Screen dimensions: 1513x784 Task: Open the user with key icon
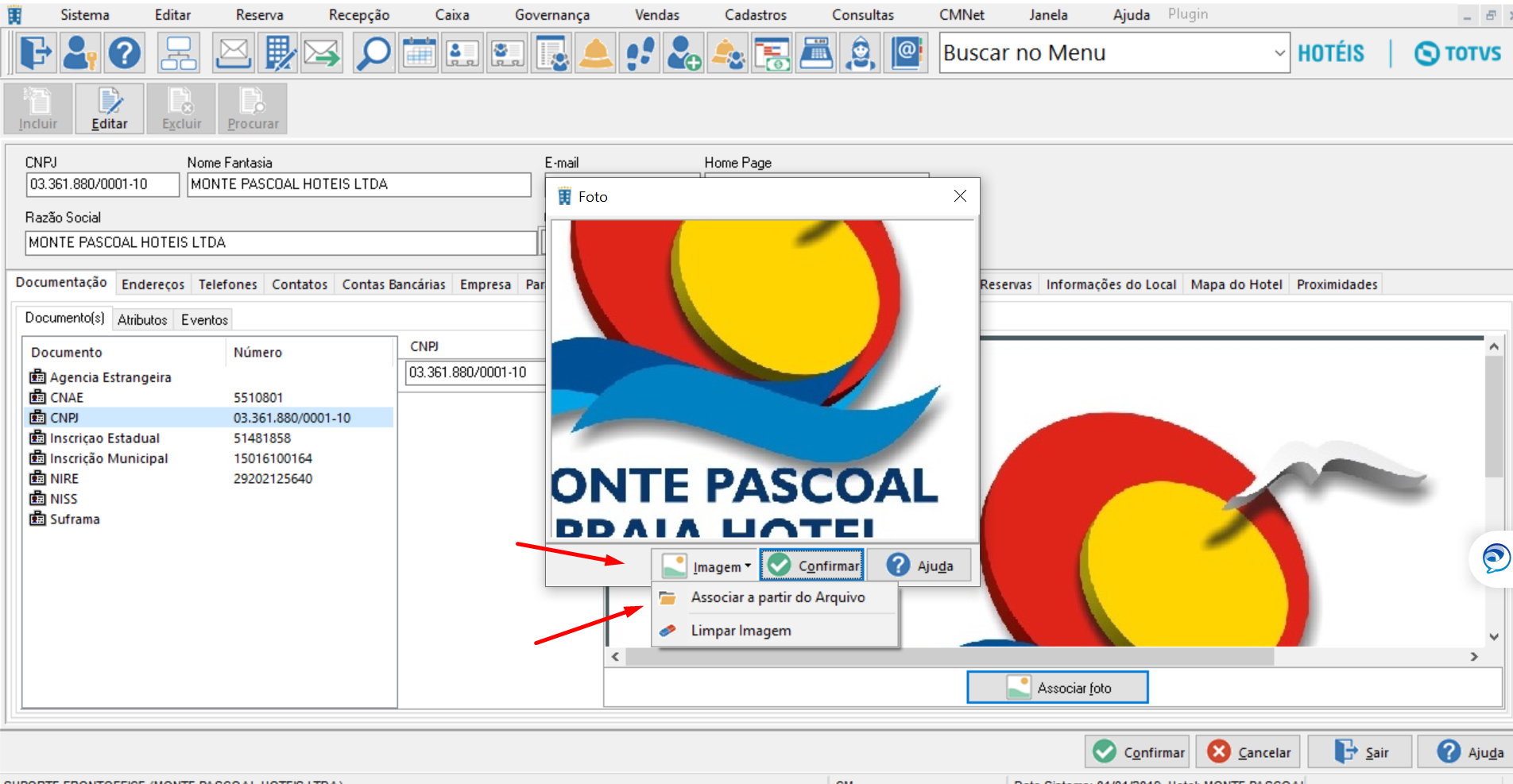coord(79,53)
